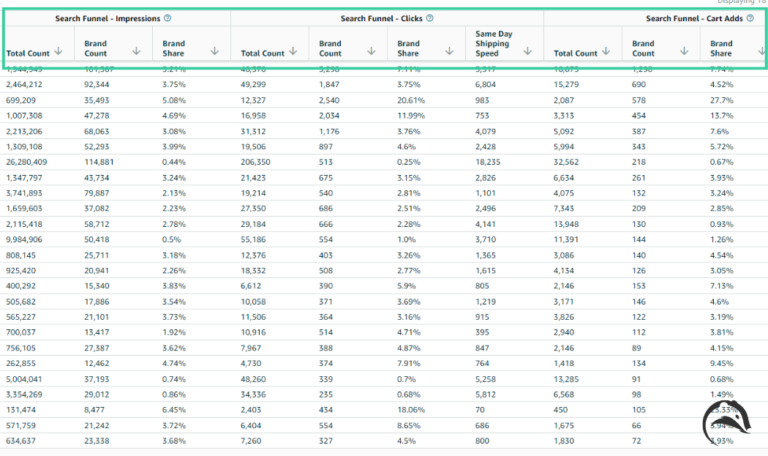Select the 11.99% brand share value
The image size is (768, 456).
(411, 116)
